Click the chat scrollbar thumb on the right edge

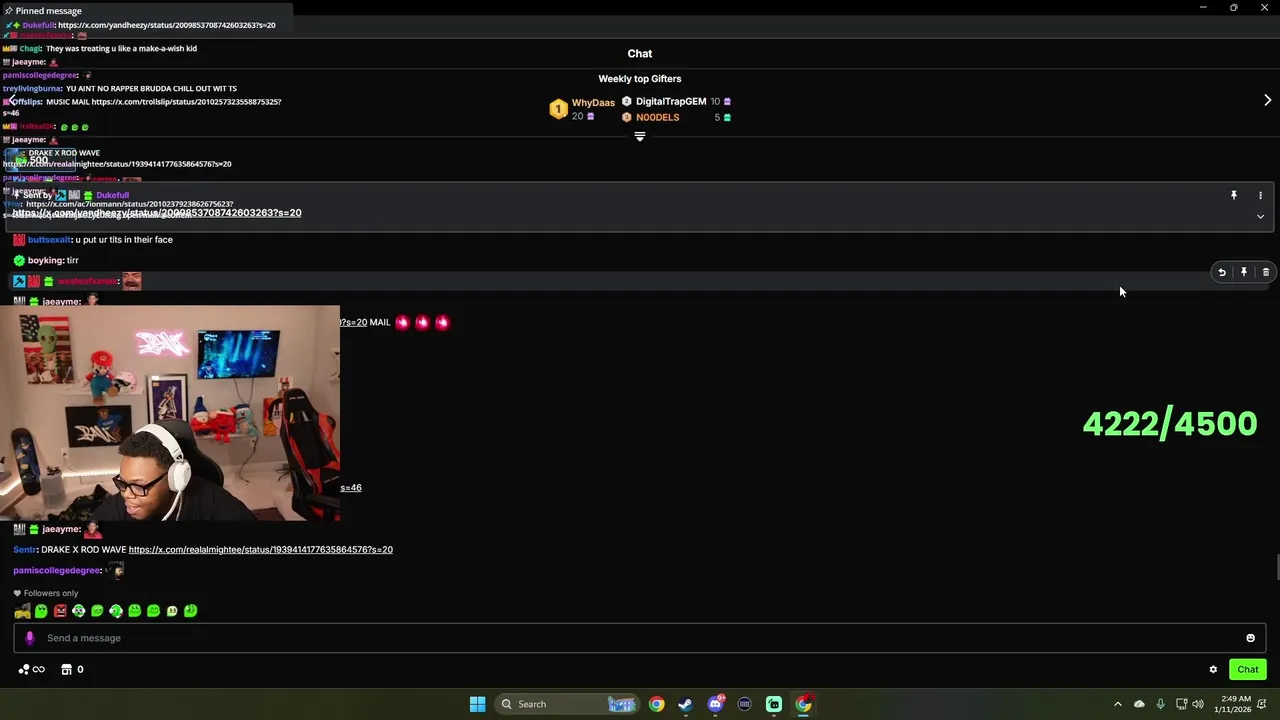(x=1277, y=567)
